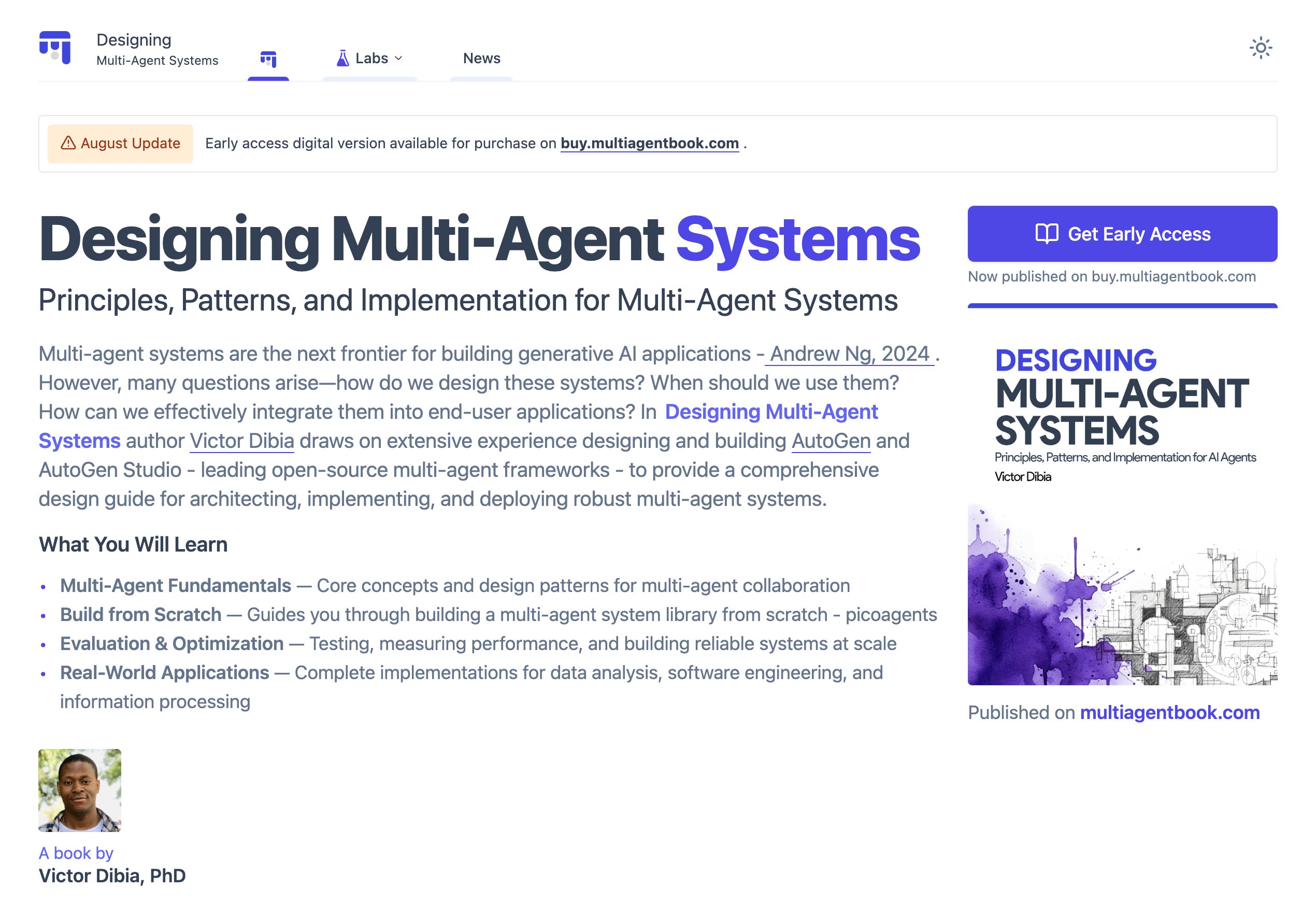Click the open book icon on Get Early Access

1047,233
